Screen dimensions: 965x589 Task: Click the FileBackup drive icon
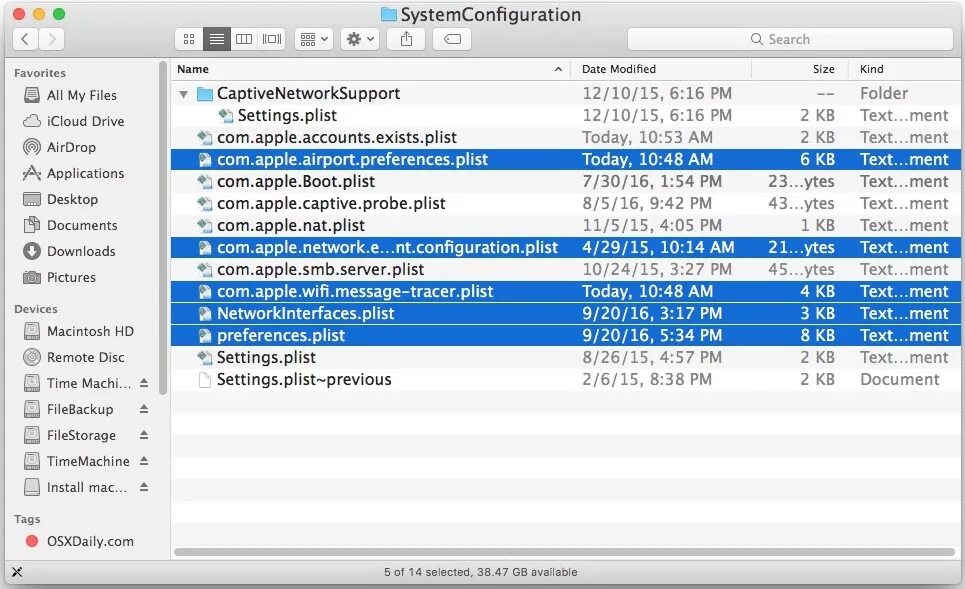(31, 409)
